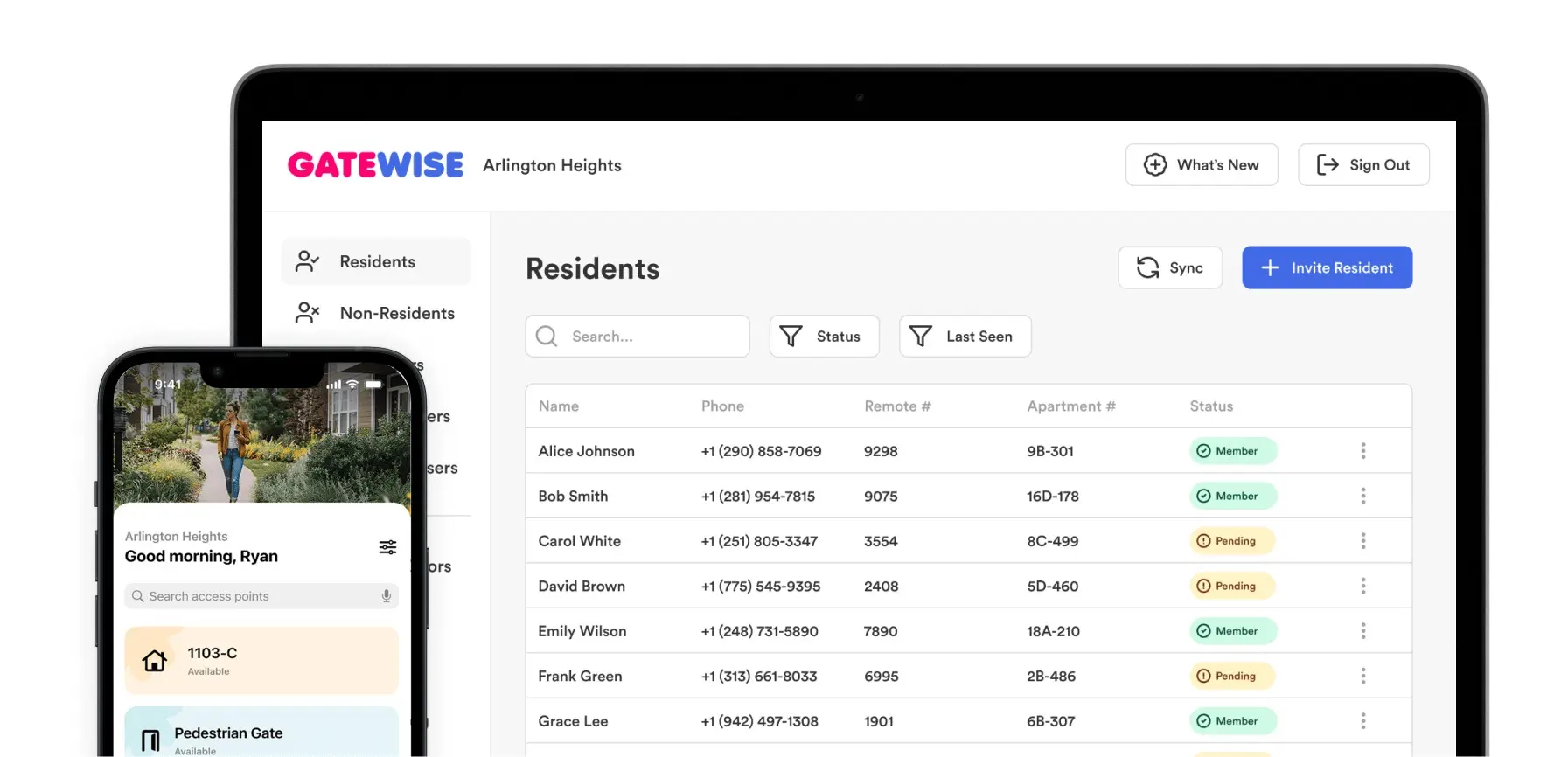Open the Non-Residents sidebar section
The image size is (1568, 757).
376,313
